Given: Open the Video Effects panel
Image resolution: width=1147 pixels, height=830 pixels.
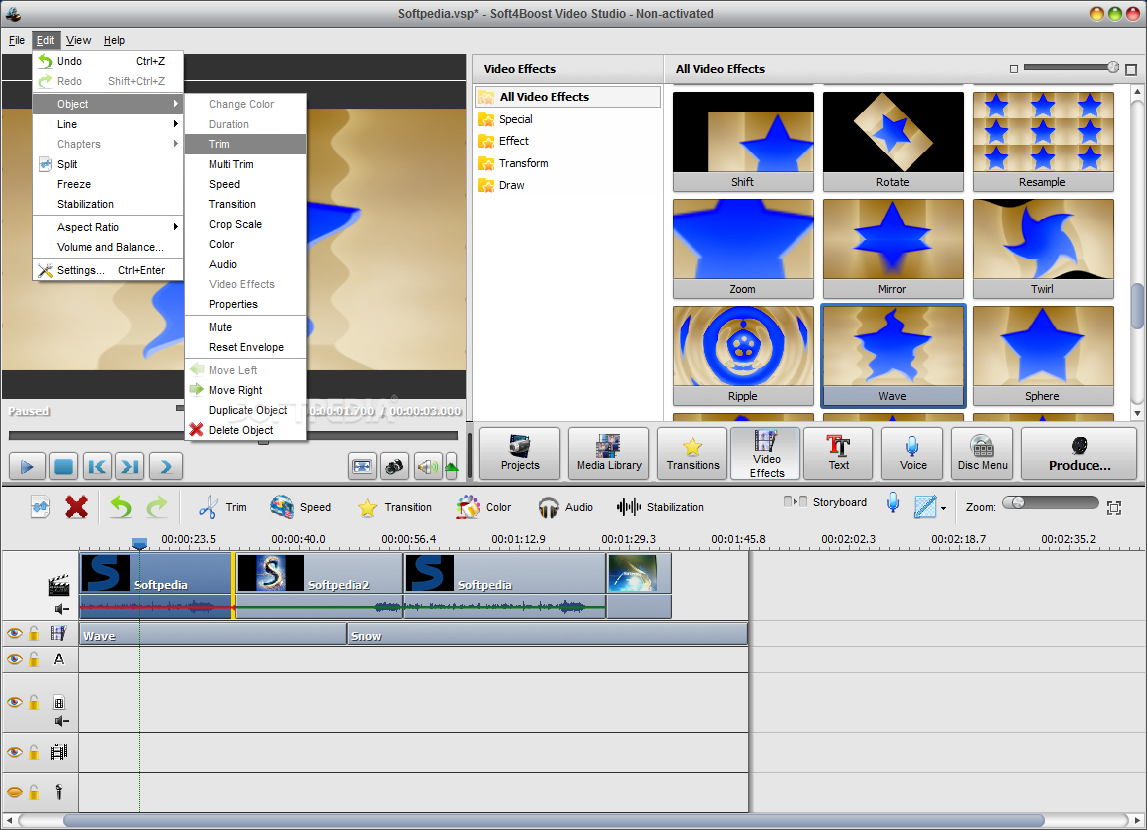Looking at the screenshot, I should 766,453.
